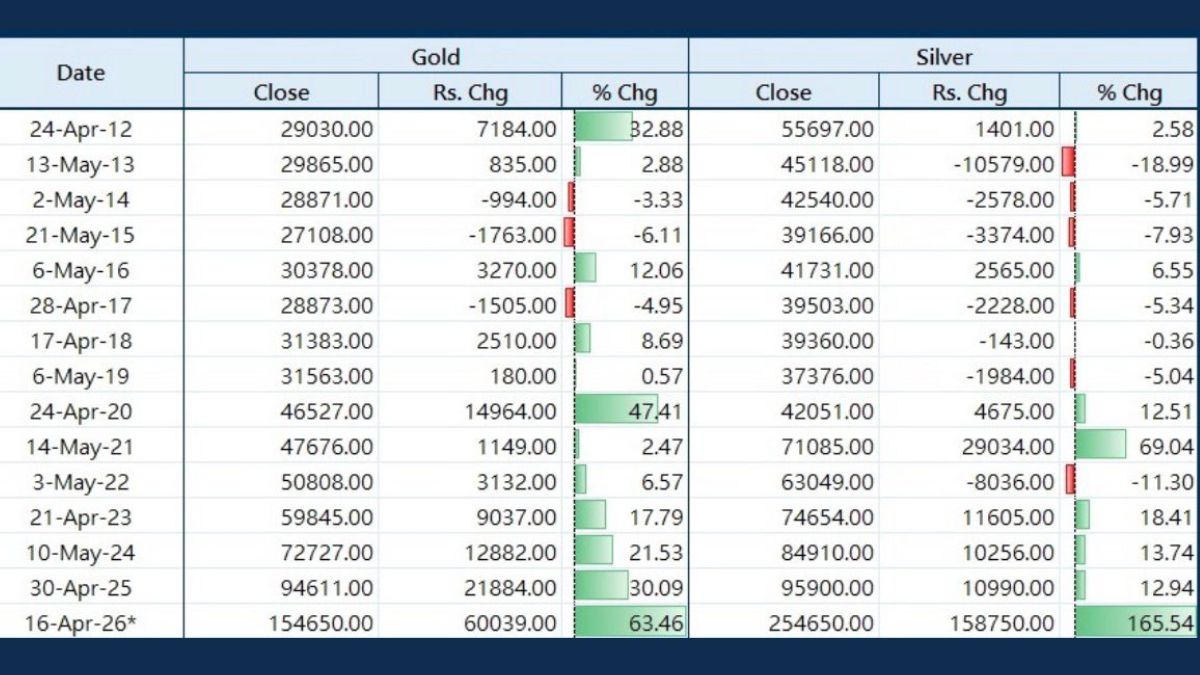Image resolution: width=1200 pixels, height=675 pixels.
Task: Select the Gold group header
Action: tap(436, 56)
